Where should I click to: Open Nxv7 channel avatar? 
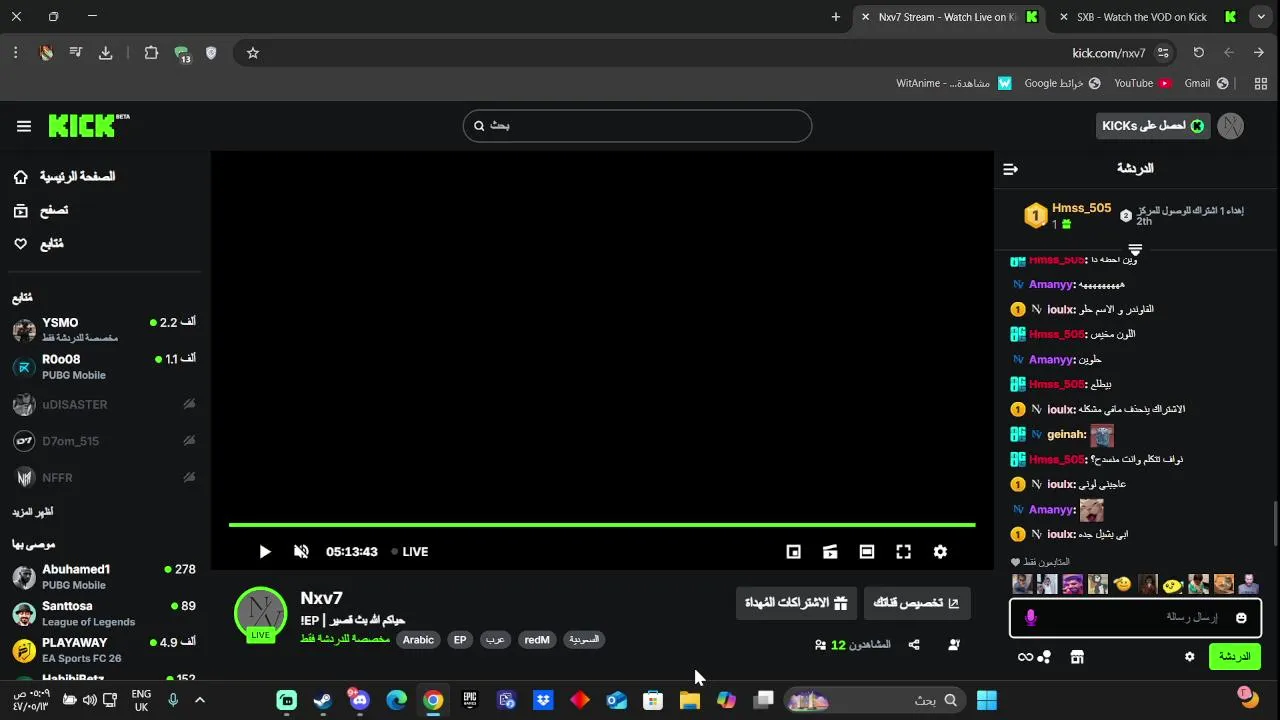click(261, 613)
